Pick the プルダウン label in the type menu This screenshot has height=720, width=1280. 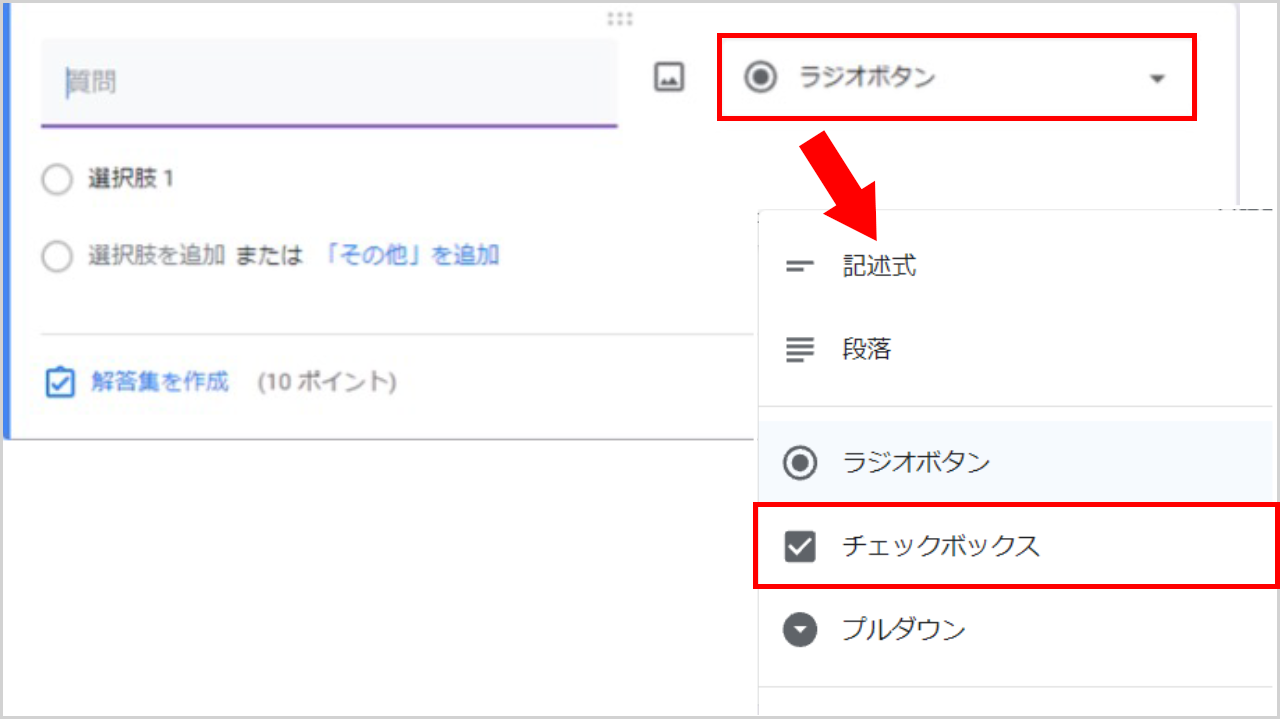[904, 630]
